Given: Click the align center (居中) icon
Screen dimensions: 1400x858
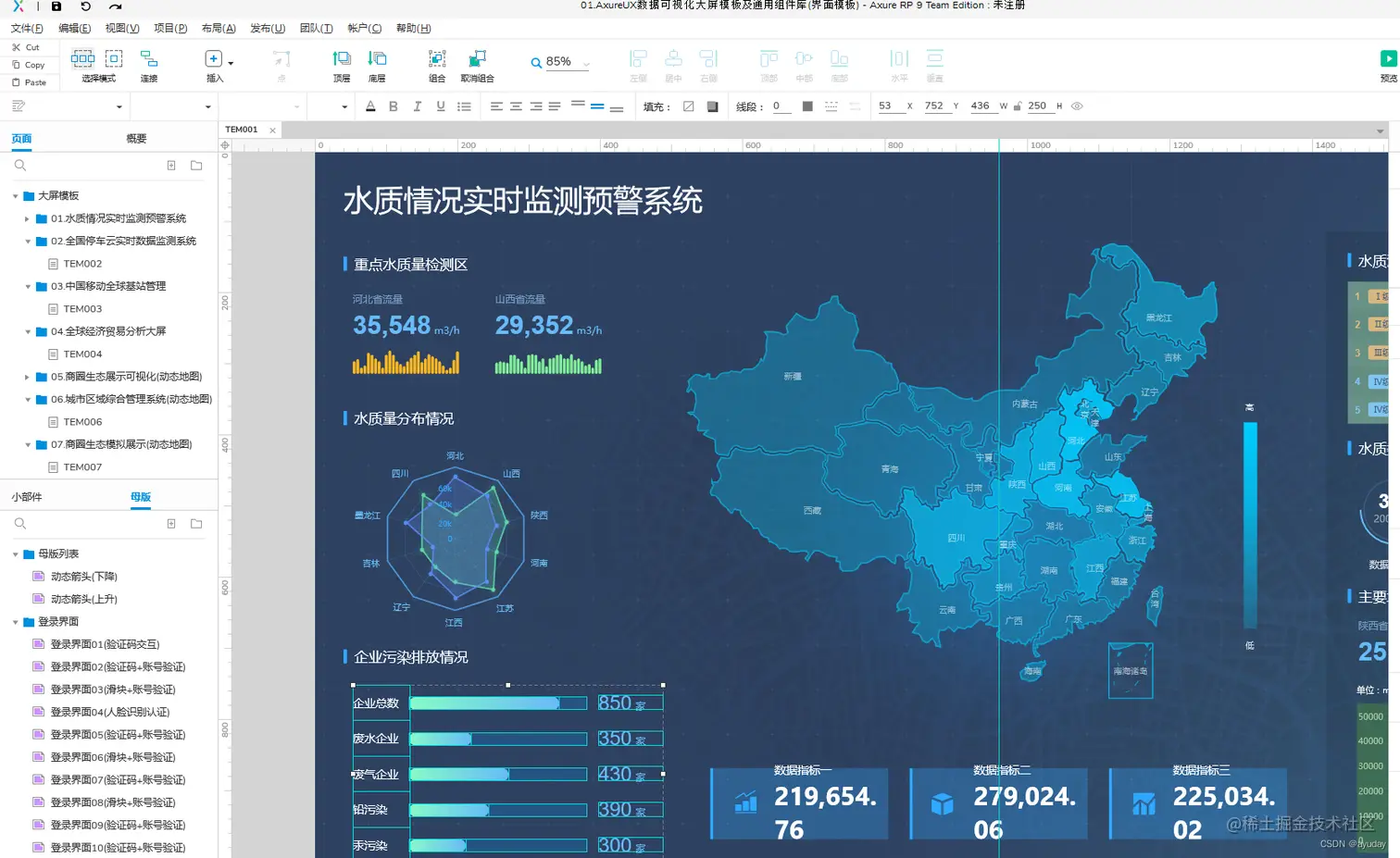Looking at the screenshot, I should [x=673, y=58].
